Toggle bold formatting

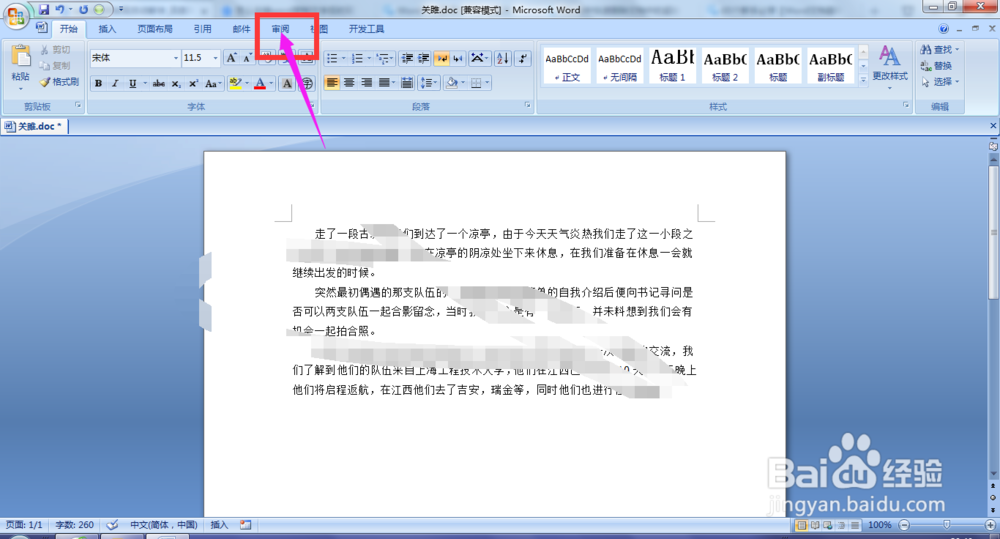click(x=98, y=84)
